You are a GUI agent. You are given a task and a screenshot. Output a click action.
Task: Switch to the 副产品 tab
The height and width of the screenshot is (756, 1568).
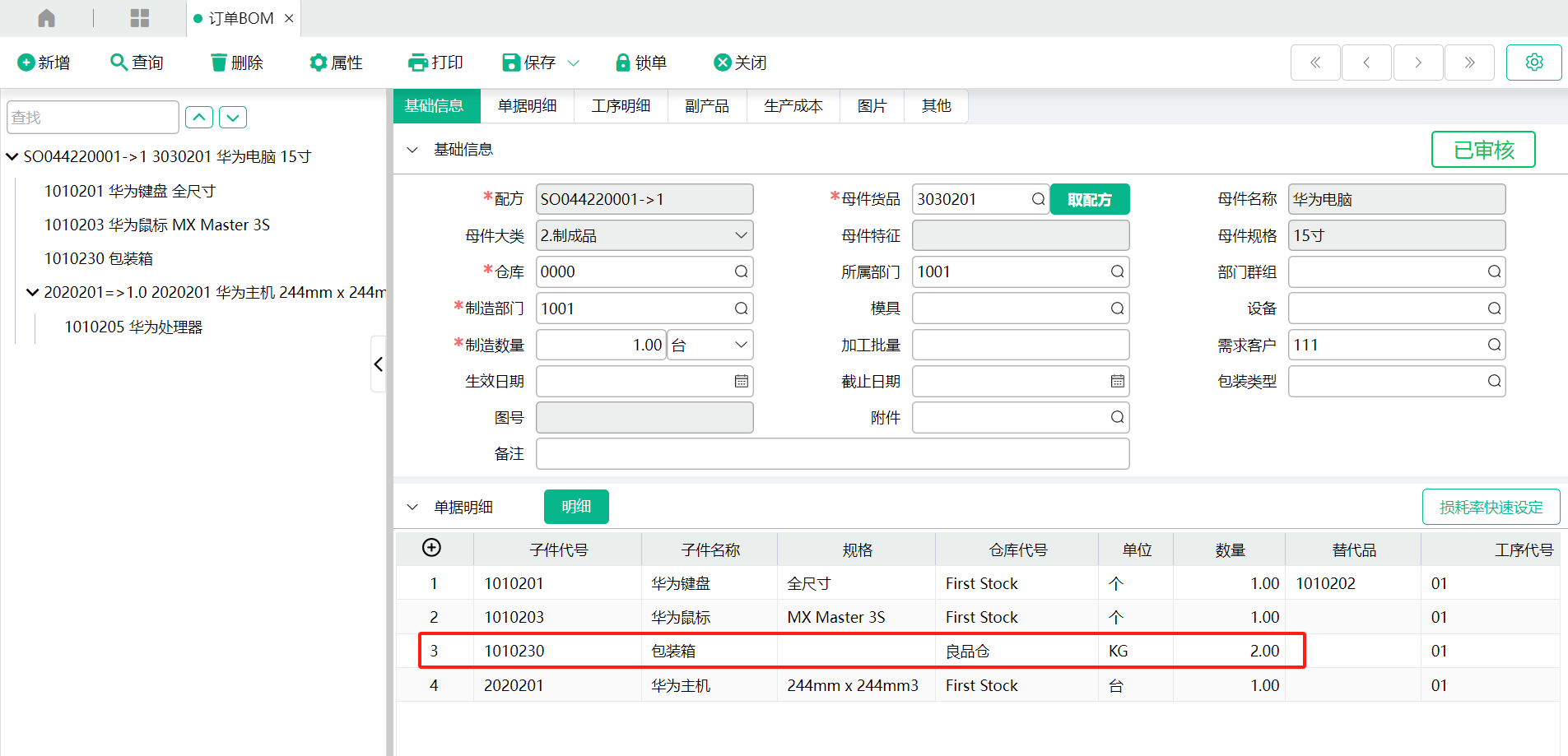point(707,105)
